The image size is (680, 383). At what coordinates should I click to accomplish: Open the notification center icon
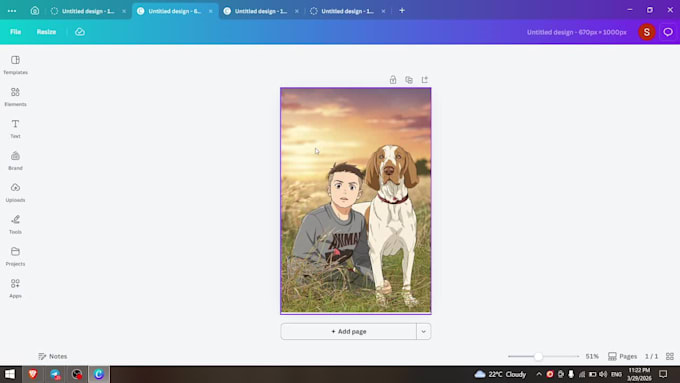click(x=663, y=374)
